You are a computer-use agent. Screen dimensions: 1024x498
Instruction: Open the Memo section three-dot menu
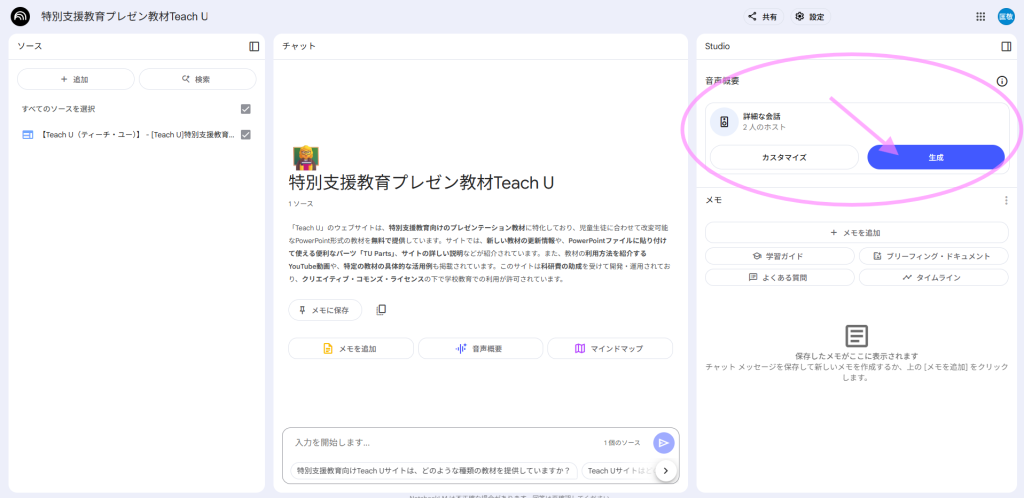pos(1006,200)
